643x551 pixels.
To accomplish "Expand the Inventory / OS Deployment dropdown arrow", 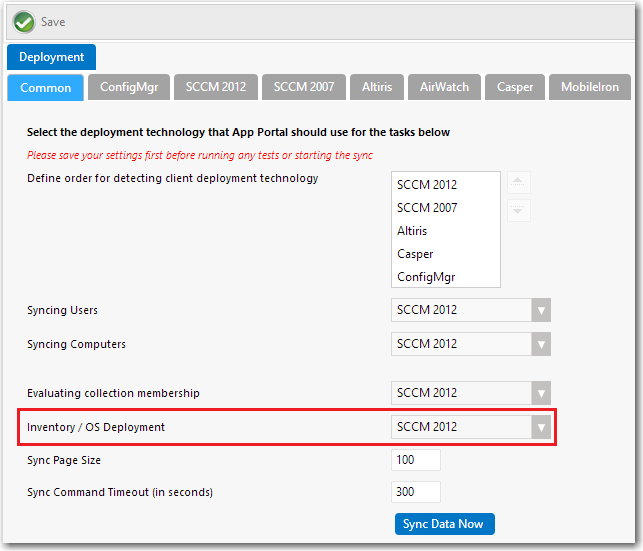I will (x=541, y=428).
